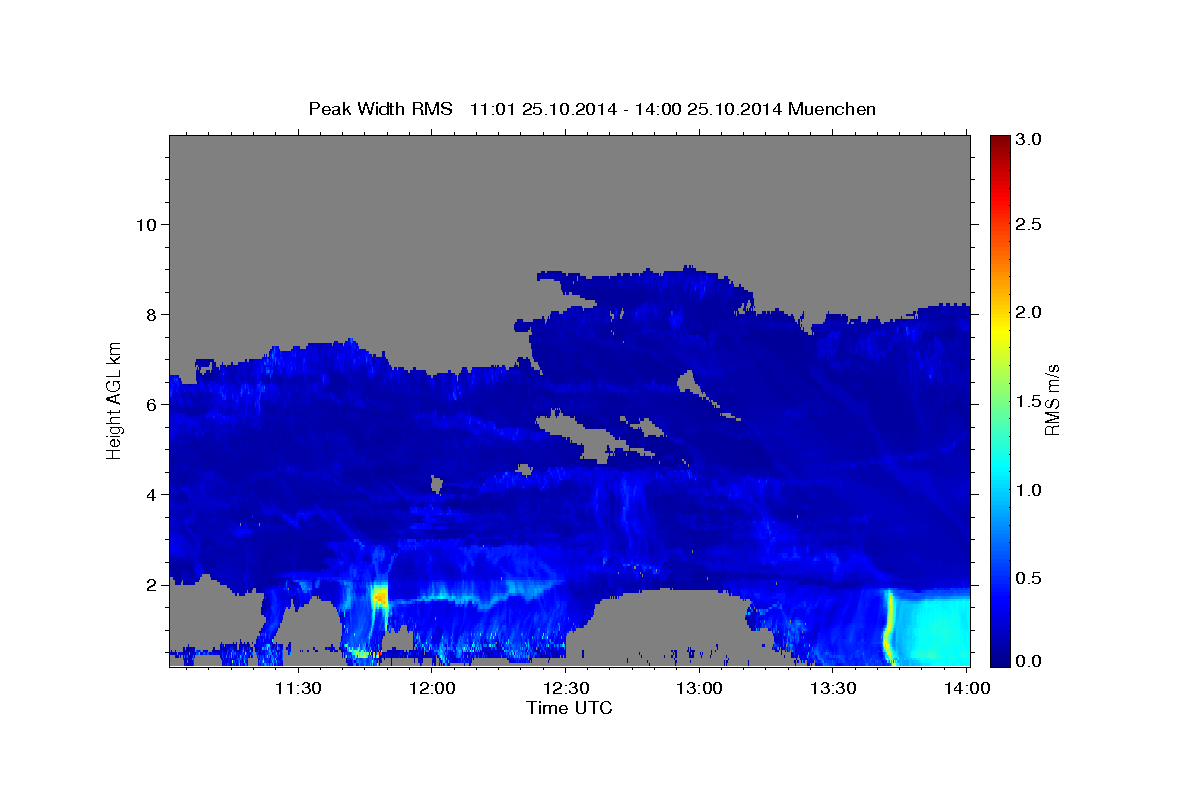Click the 'Muenchen' location text in title
Screen dimensions: 1200x800
[x=832, y=109]
